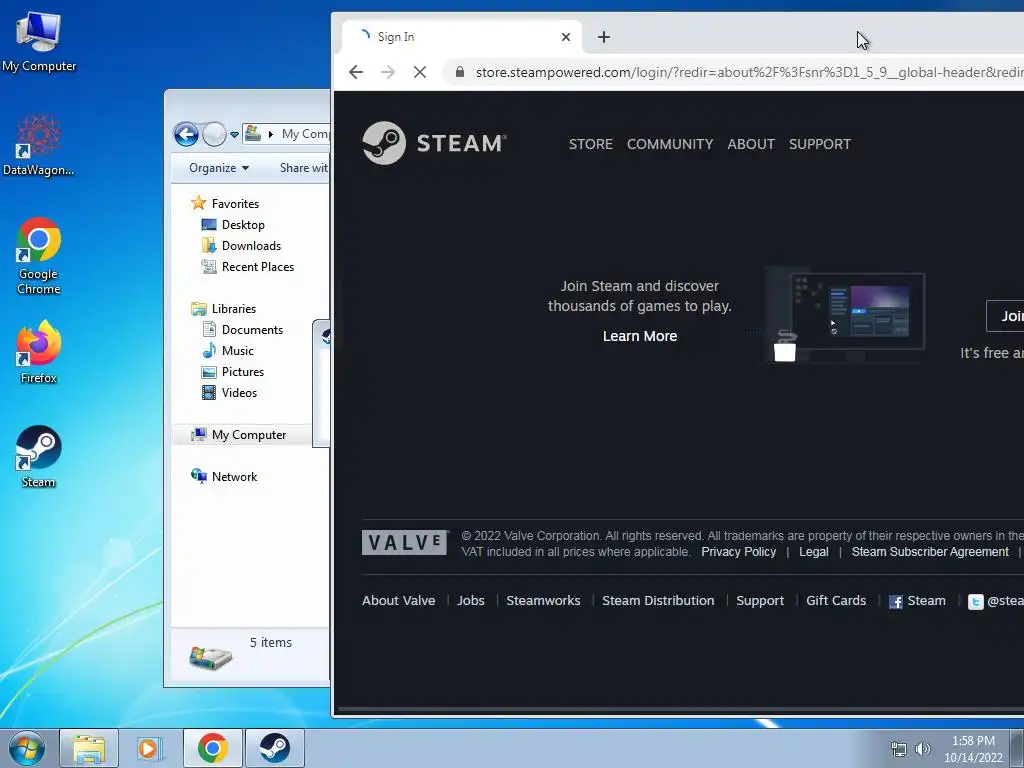Open Windows Explorer from taskbar

coord(89,748)
